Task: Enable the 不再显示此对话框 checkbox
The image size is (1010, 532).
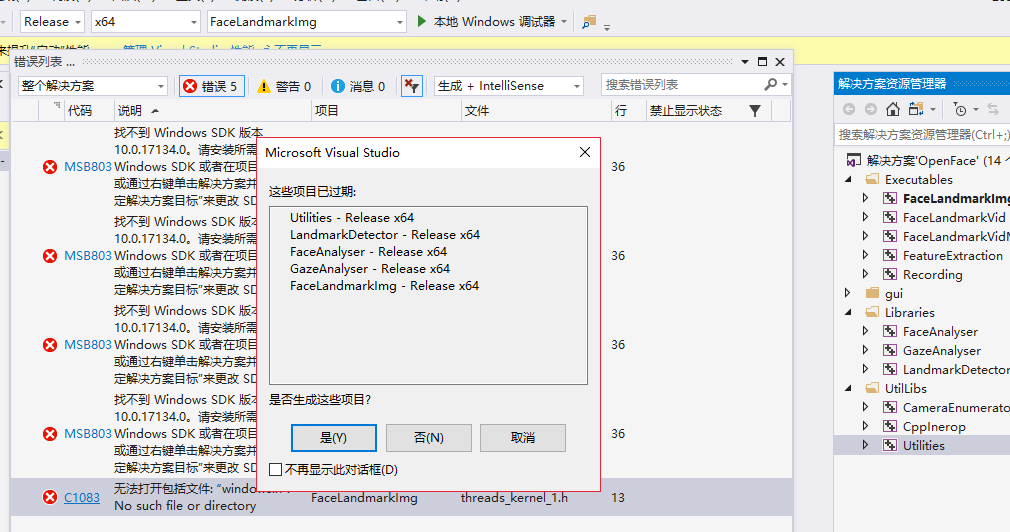Action: click(x=276, y=469)
